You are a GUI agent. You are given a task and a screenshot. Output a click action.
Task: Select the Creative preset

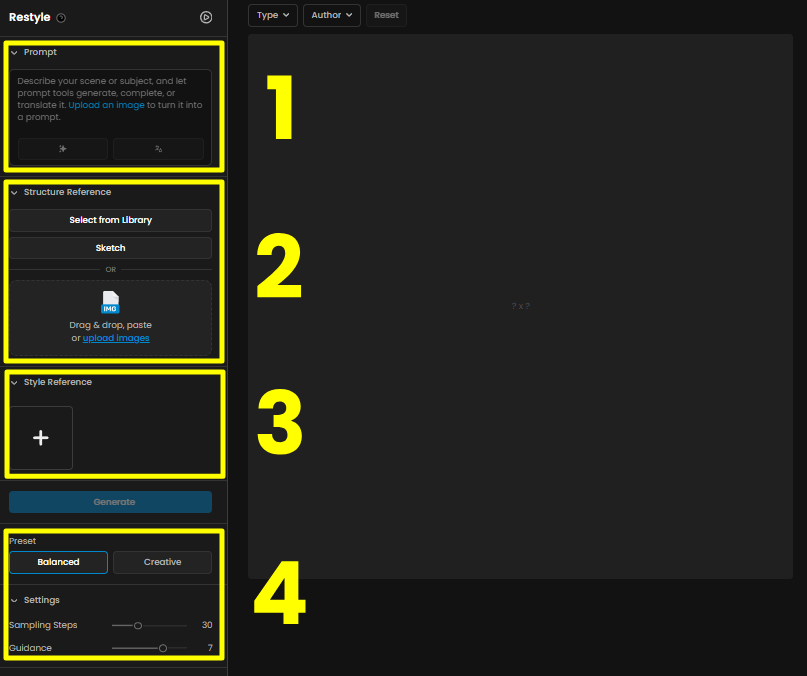pyautogui.click(x=162, y=562)
